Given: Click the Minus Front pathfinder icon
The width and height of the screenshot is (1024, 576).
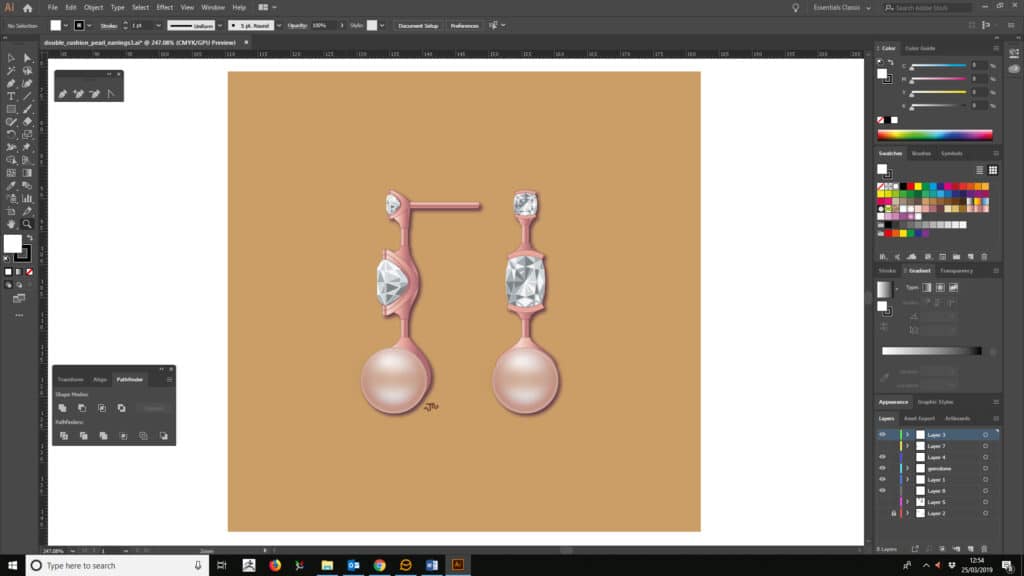Looking at the screenshot, I should [x=82, y=408].
